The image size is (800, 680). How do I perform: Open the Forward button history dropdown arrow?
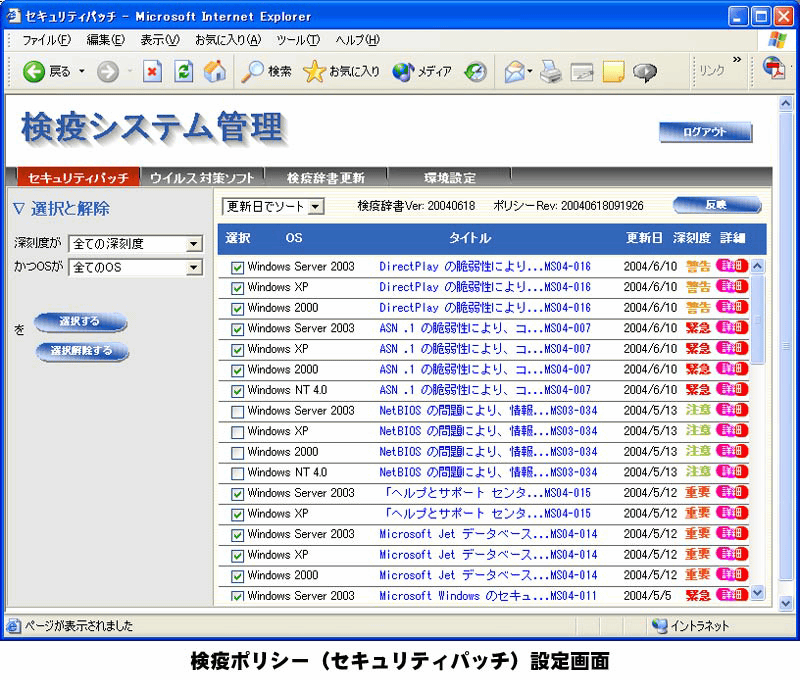[x=130, y=71]
